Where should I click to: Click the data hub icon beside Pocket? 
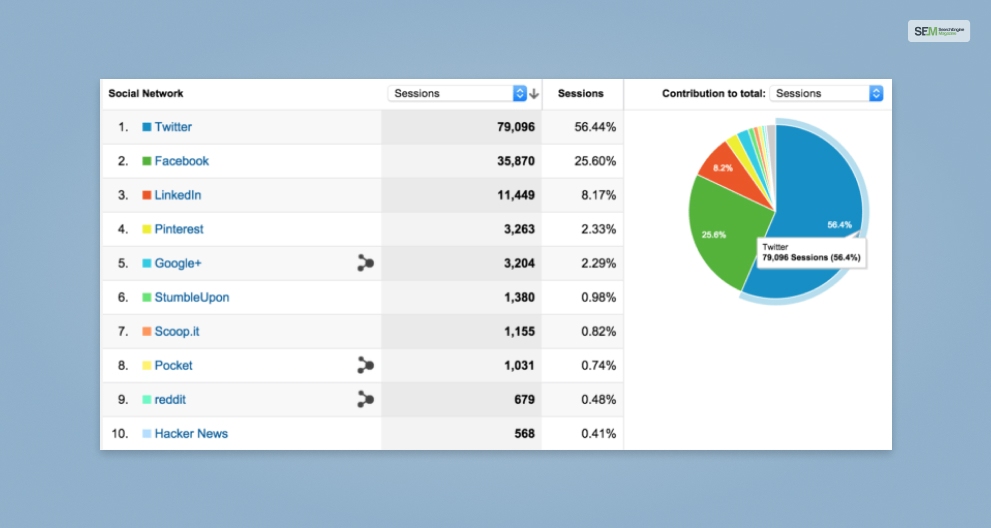(x=365, y=365)
